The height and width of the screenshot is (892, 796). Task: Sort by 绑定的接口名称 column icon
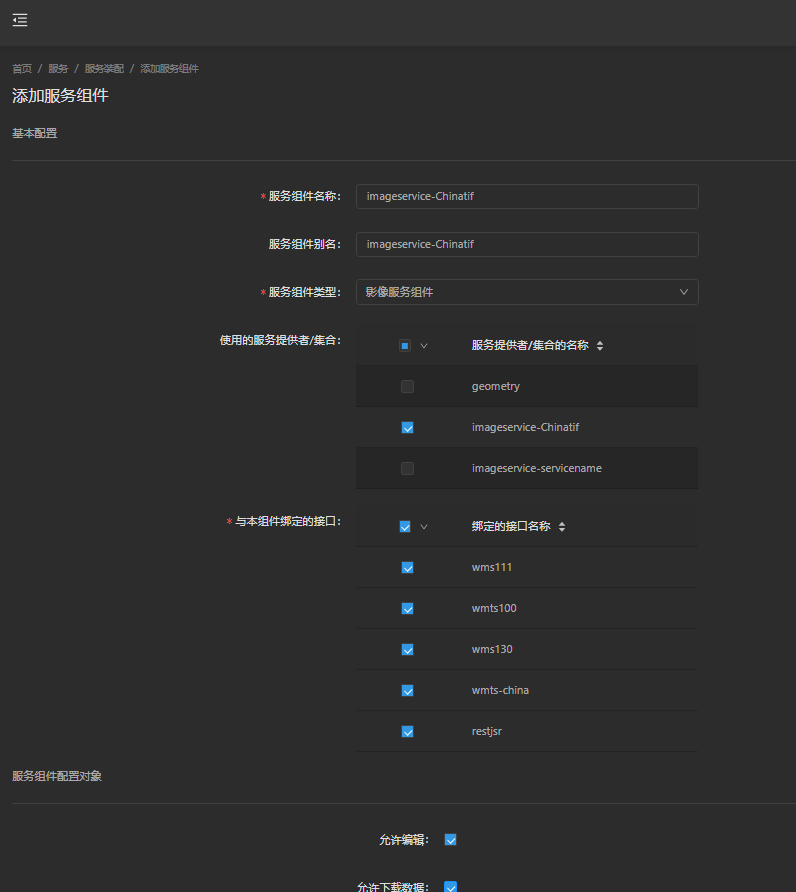(x=562, y=527)
